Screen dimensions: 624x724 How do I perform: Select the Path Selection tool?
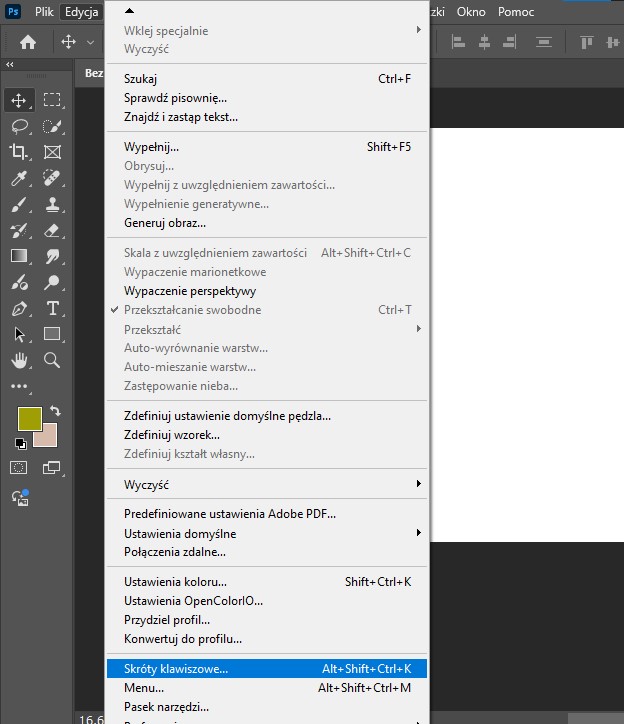coord(19,334)
